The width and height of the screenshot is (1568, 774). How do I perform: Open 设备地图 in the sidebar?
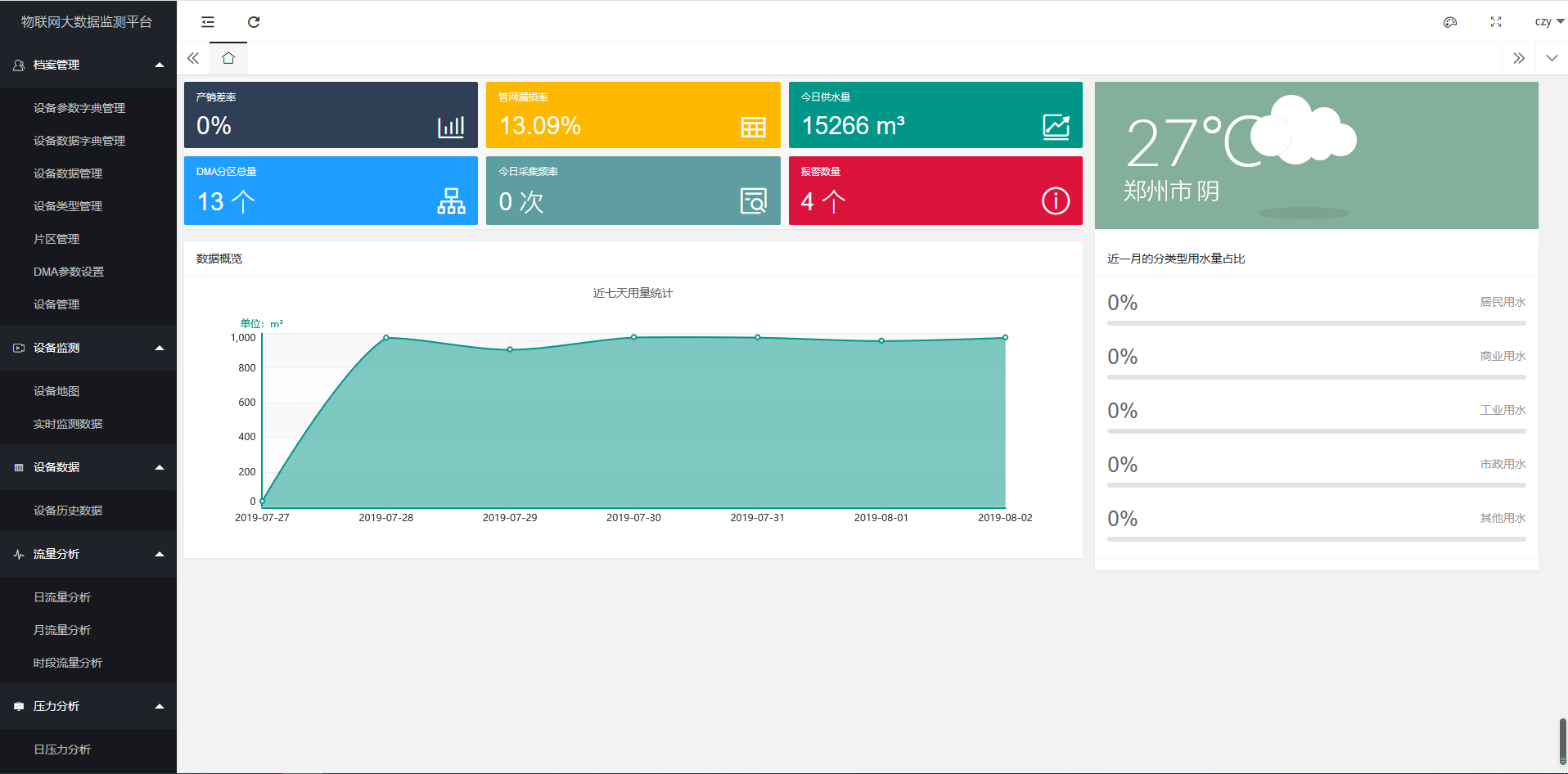click(x=56, y=391)
